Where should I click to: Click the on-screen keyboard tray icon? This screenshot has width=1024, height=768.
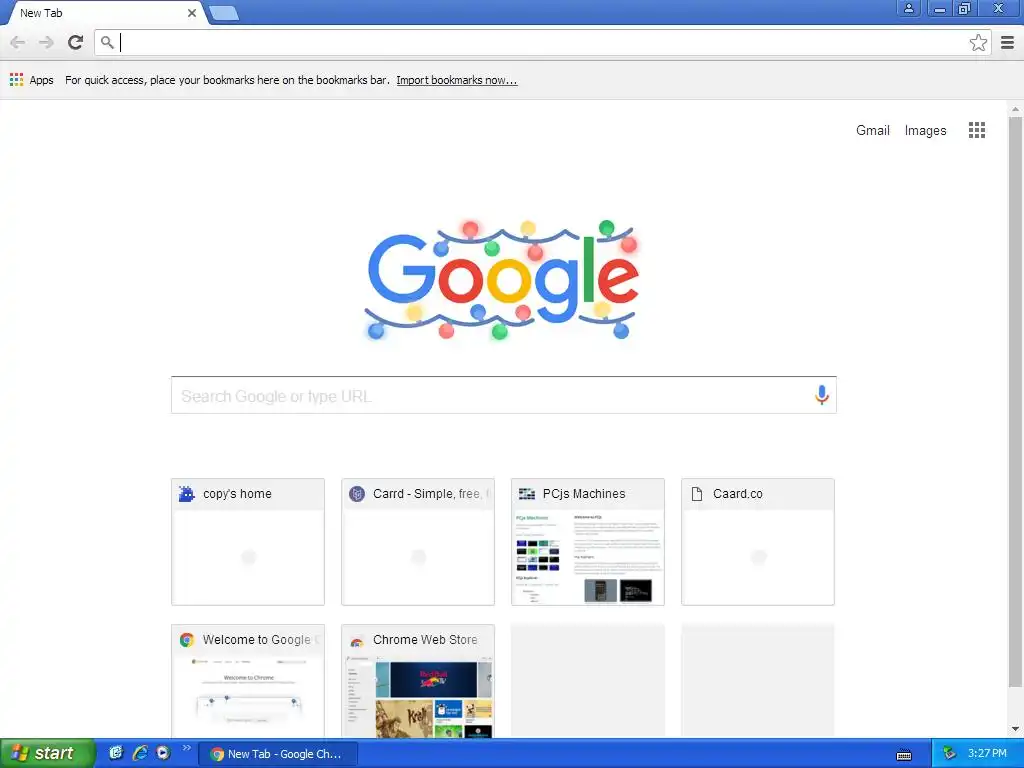point(904,755)
